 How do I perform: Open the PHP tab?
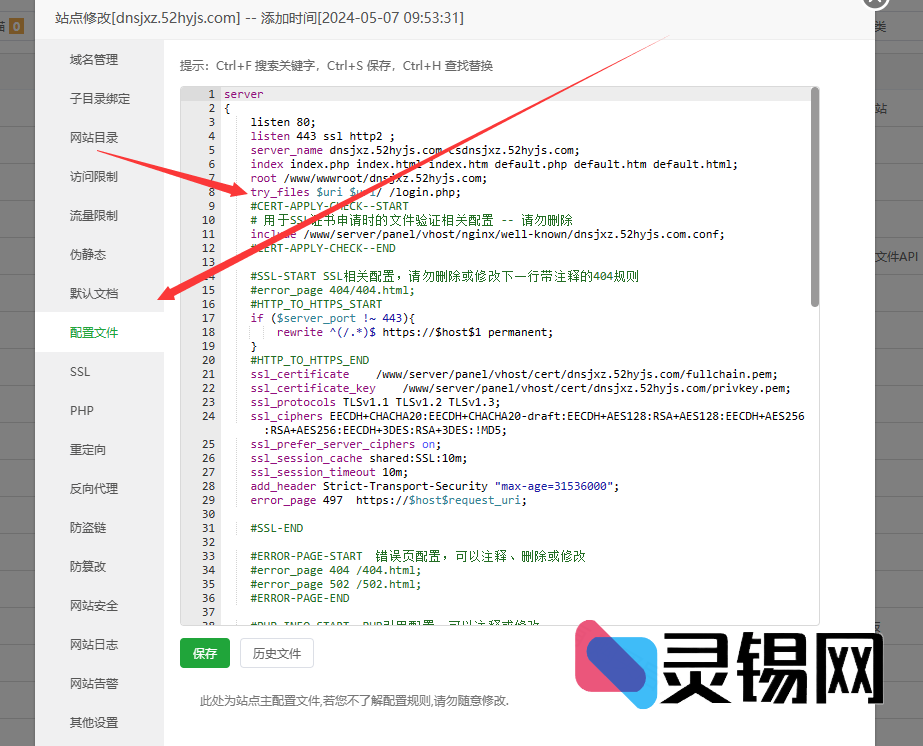(x=82, y=410)
